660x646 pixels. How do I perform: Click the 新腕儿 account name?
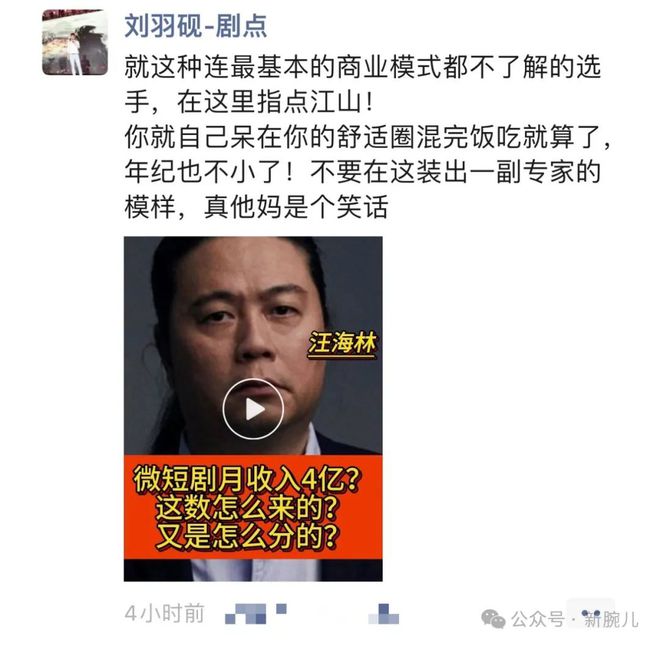coord(611,619)
